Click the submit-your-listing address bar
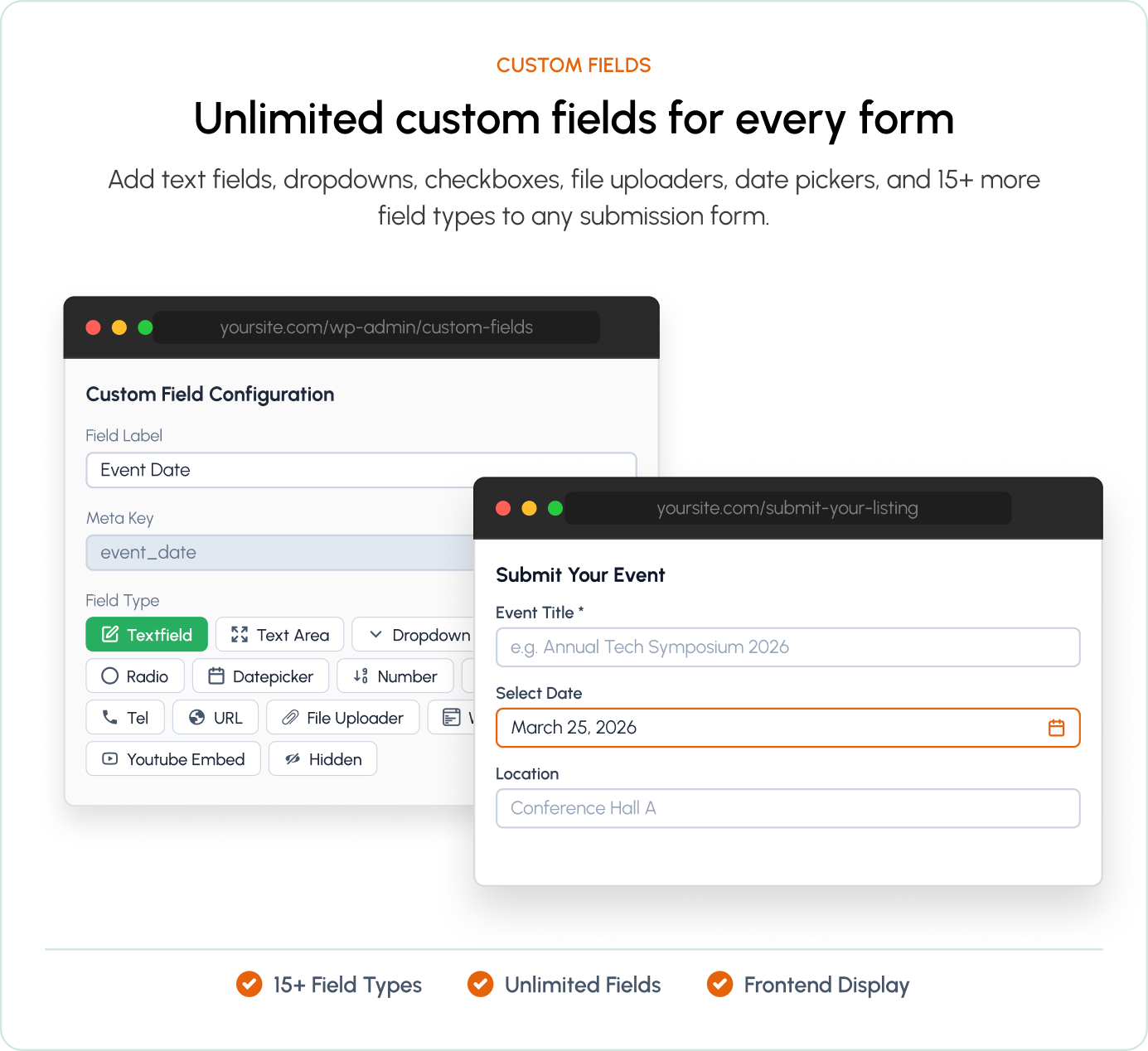 pos(787,508)
